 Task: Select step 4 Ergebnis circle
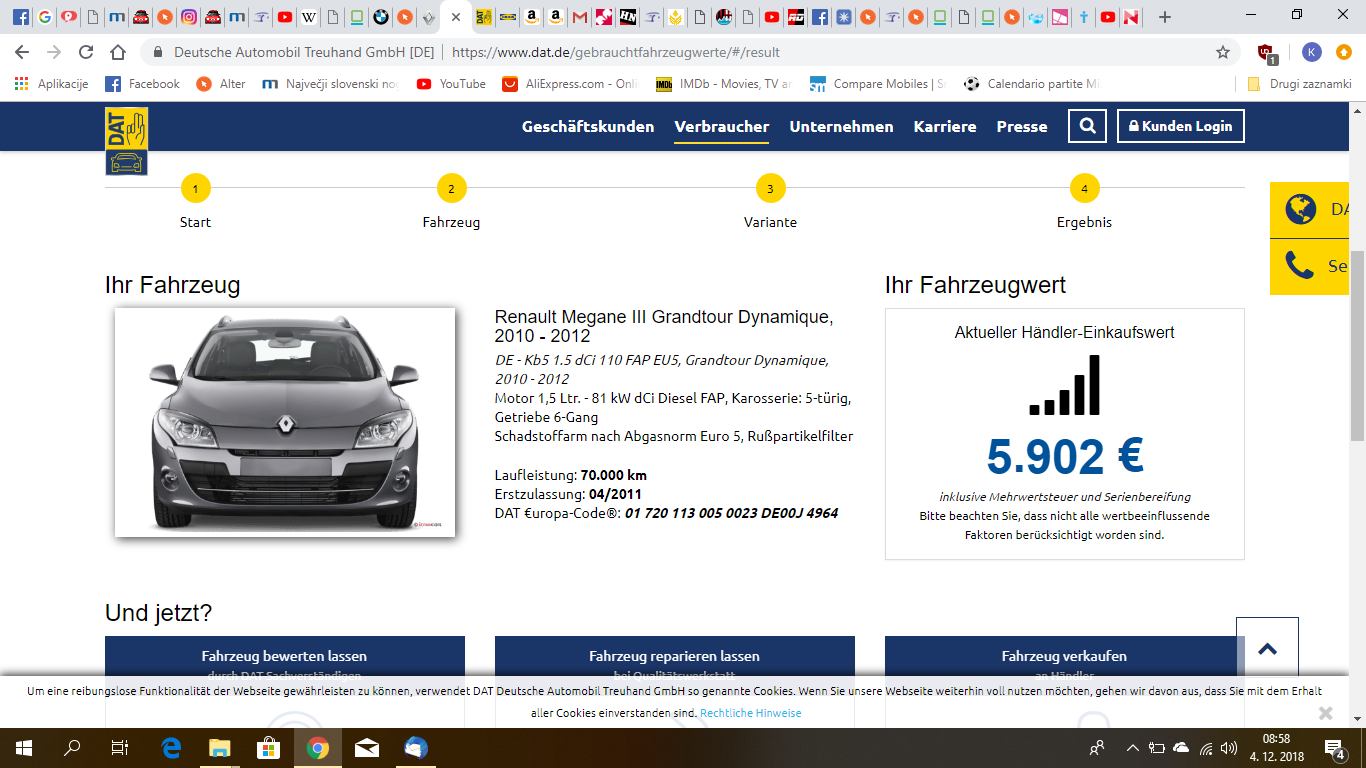1084,188
